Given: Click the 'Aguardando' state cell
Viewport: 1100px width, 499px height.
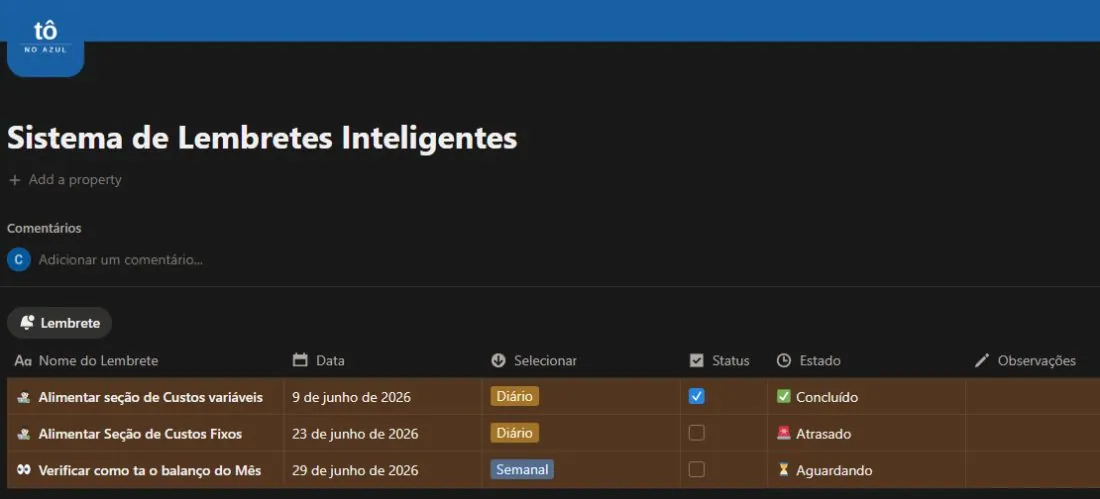Looking at the screenshot, I should (866, 470).
